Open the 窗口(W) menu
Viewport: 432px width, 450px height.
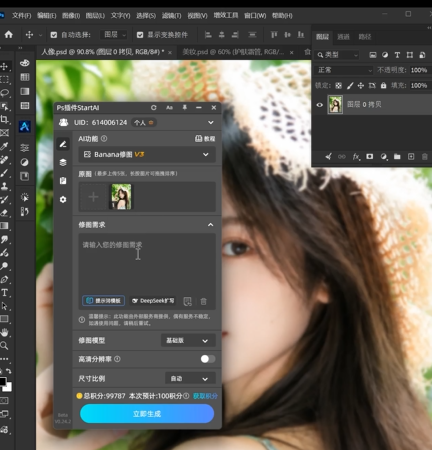pos(255,15)
